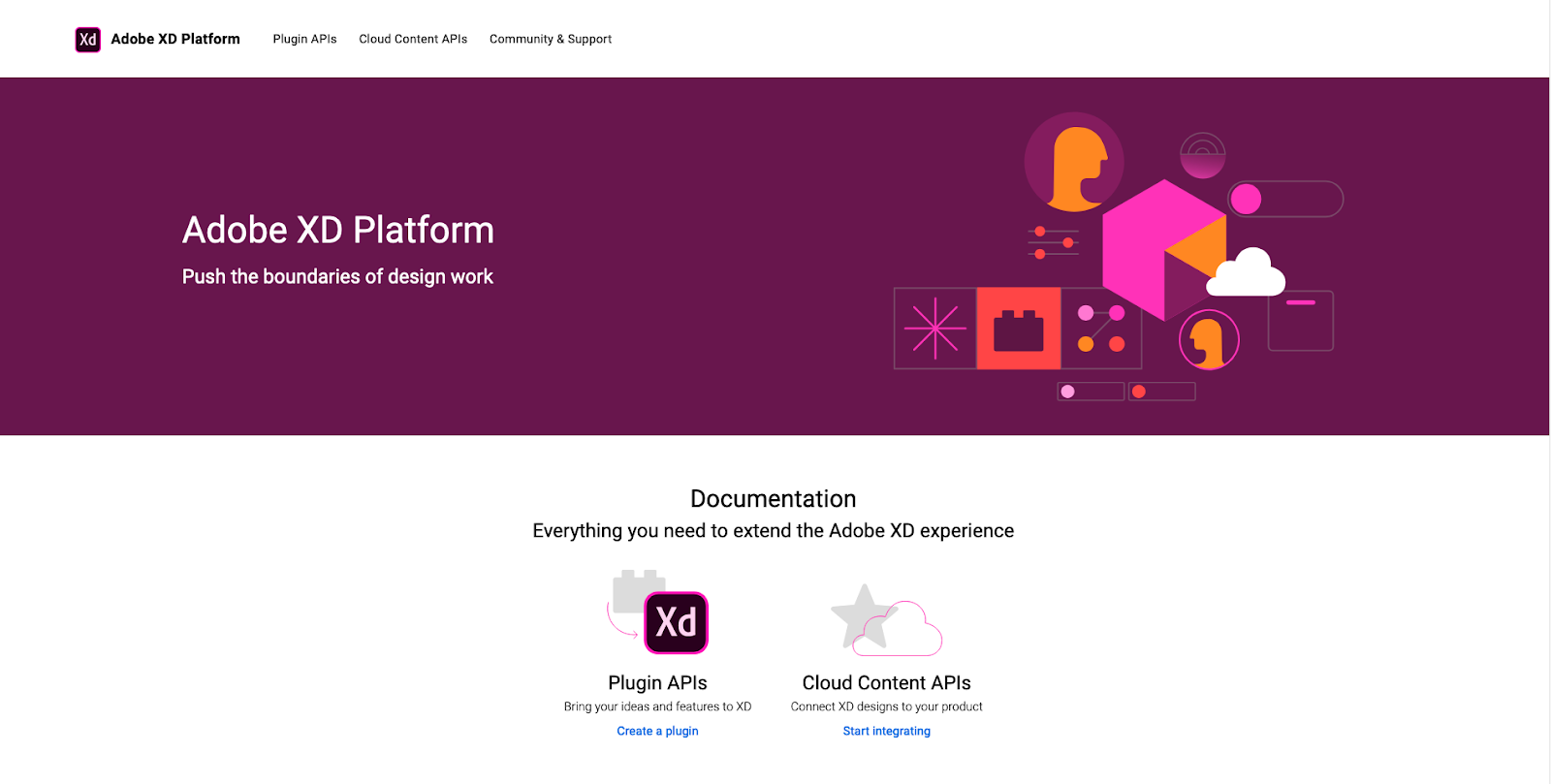Viewport: 1551px width, 784px height.
Task: Click the Plugin APIs Xd puzzle icon
Action: [658, 612]
